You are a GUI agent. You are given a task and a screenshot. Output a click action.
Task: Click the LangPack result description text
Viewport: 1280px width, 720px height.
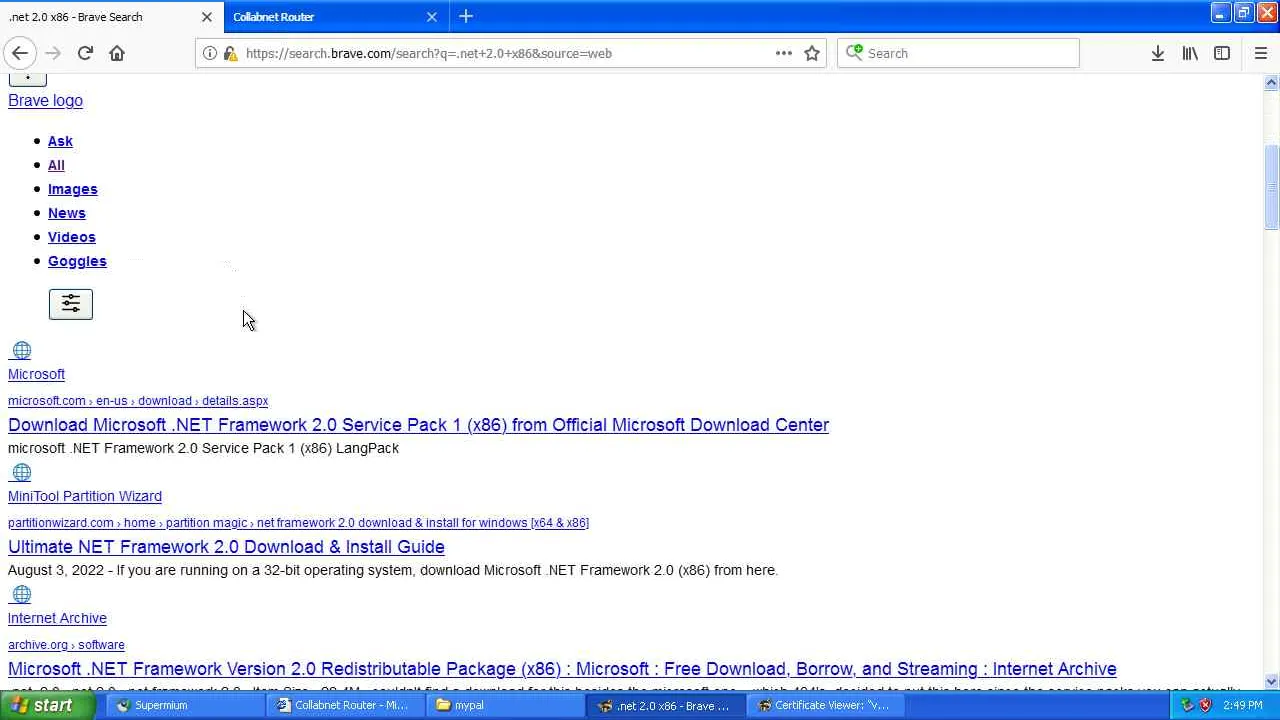[x=203, y=448]
